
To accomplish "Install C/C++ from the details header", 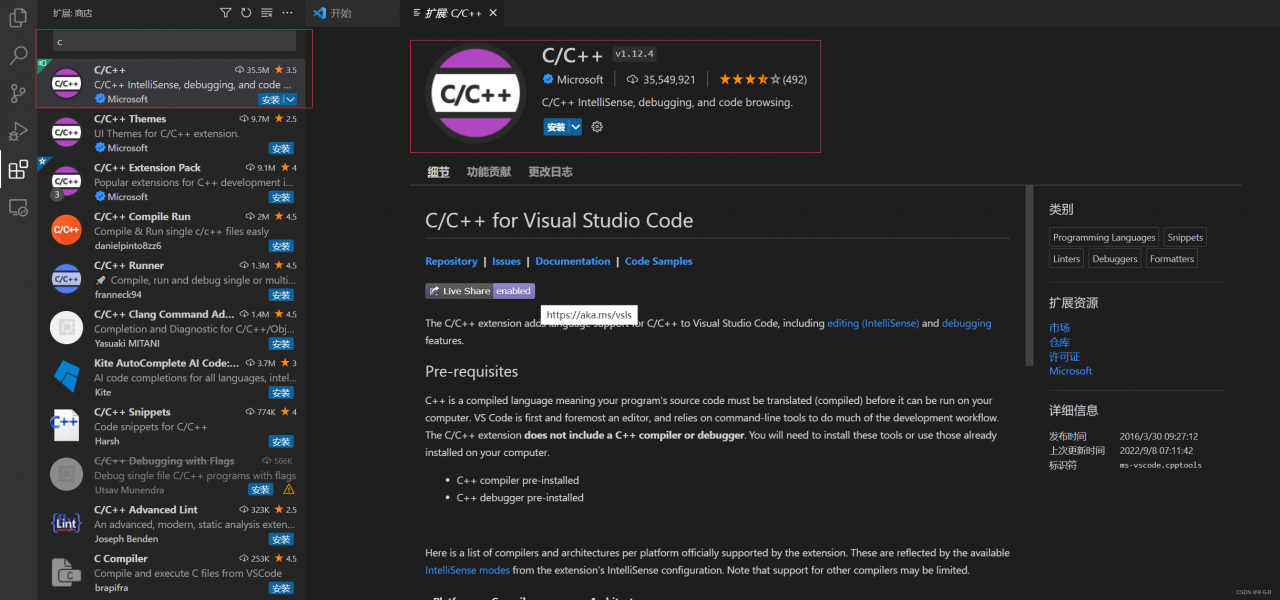I will tap(556, 127).
